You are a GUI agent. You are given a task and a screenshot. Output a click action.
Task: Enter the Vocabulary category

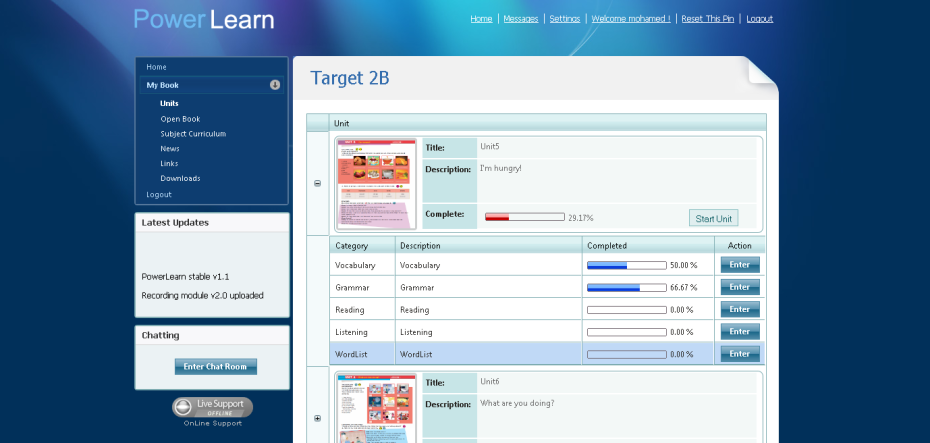(x=739, y=265)
